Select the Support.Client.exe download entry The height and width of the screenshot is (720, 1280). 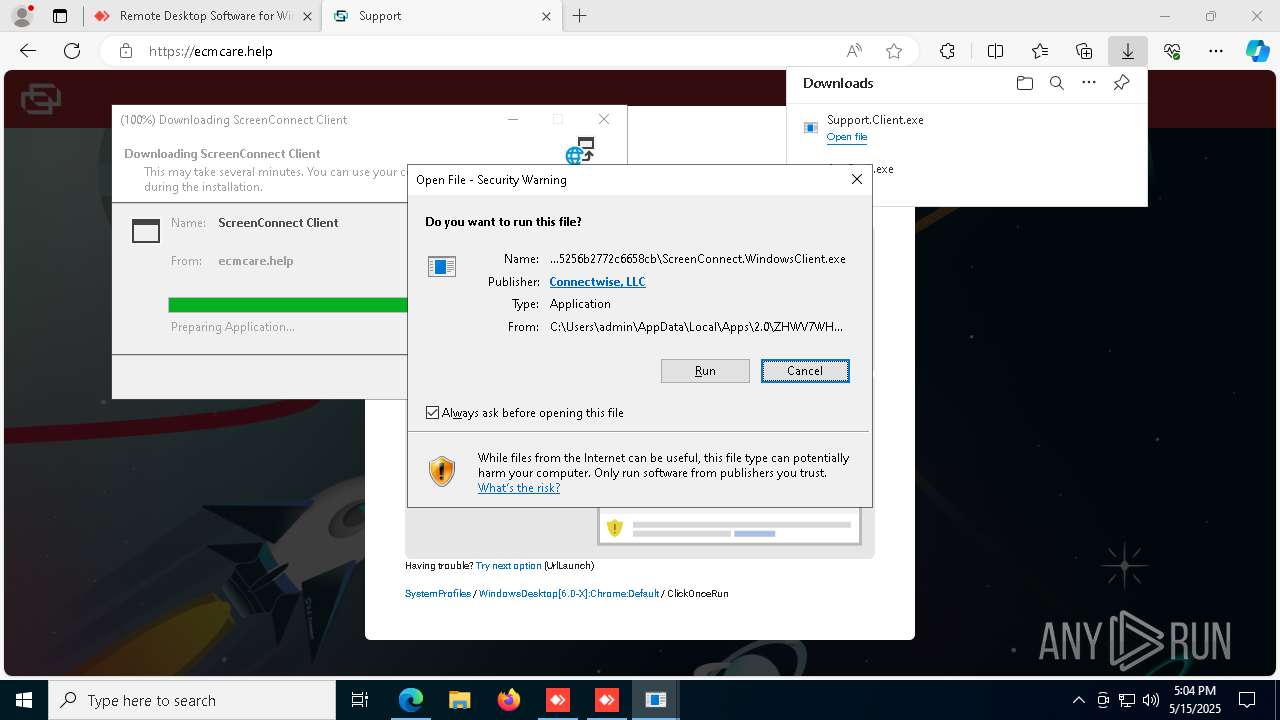[x=966, y=128]
